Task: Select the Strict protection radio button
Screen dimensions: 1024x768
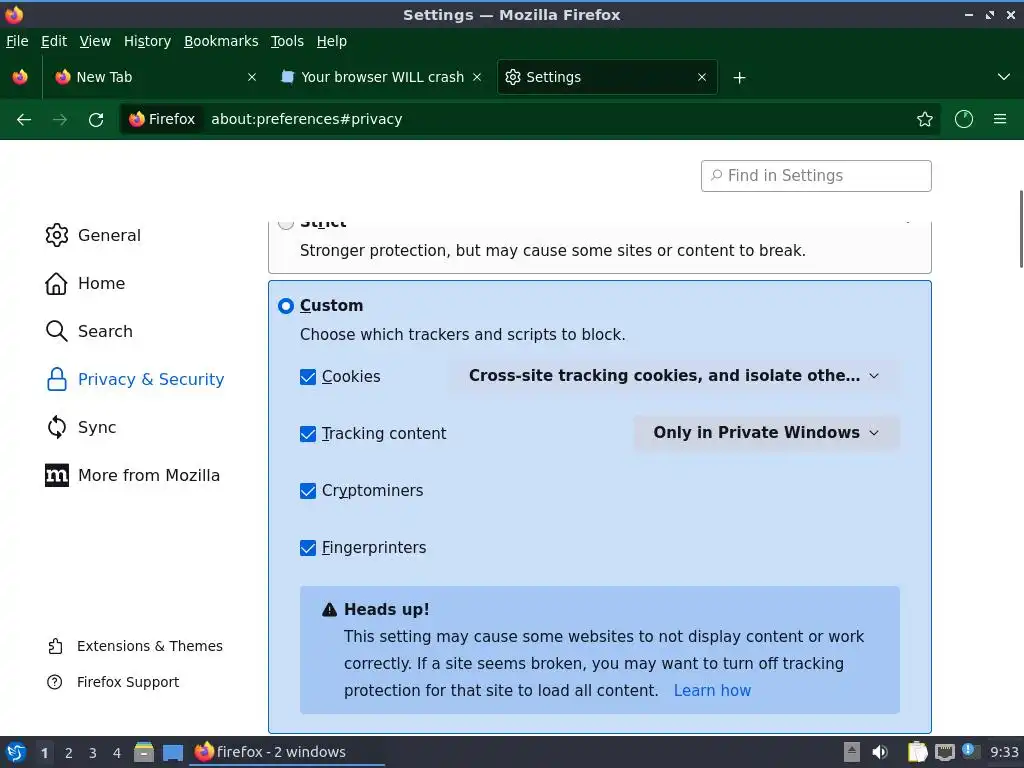Action: 285,223
